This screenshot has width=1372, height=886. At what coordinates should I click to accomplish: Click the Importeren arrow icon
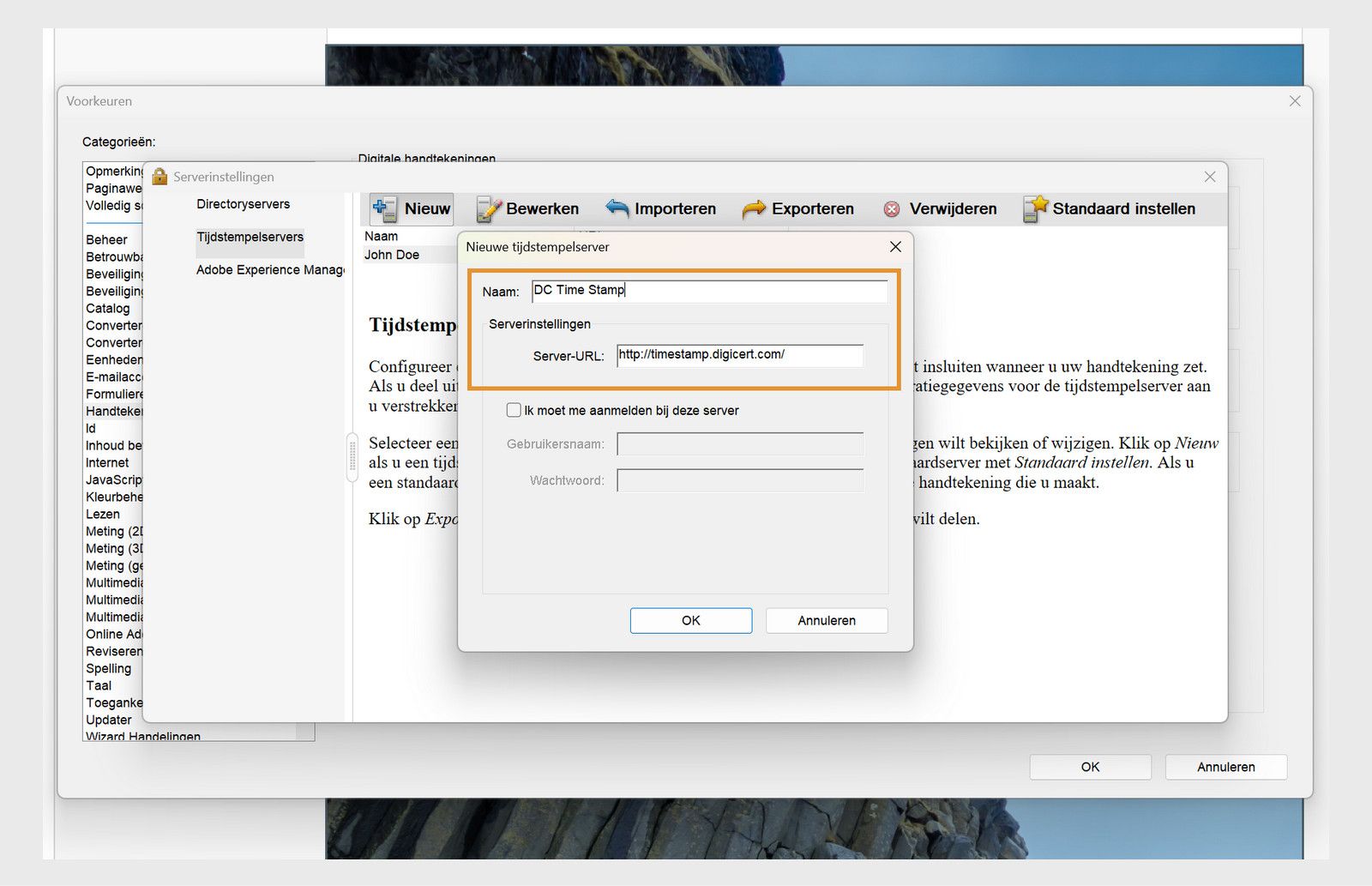click(x=615, y=208)
